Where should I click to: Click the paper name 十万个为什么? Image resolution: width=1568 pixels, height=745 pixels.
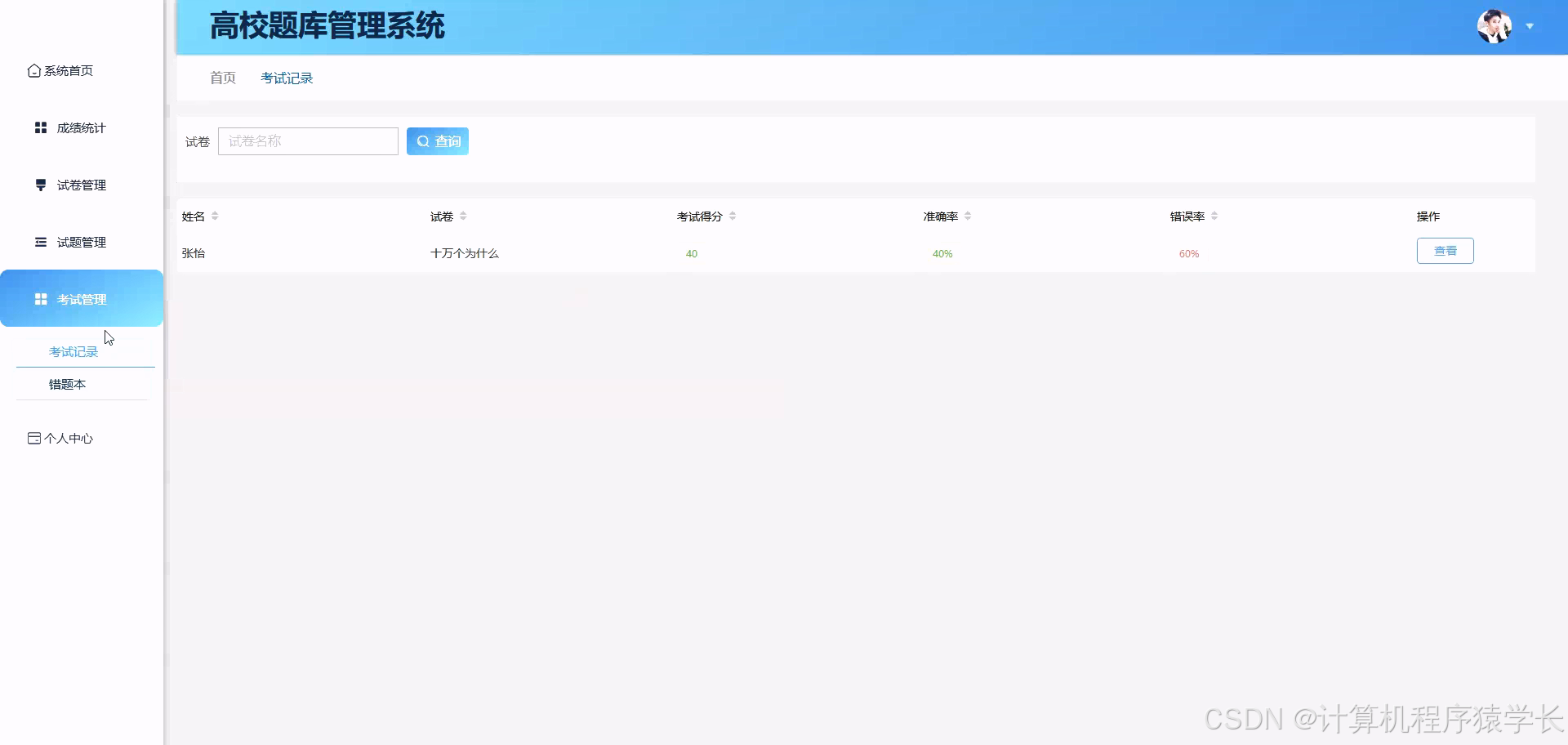tap(464, 253)
